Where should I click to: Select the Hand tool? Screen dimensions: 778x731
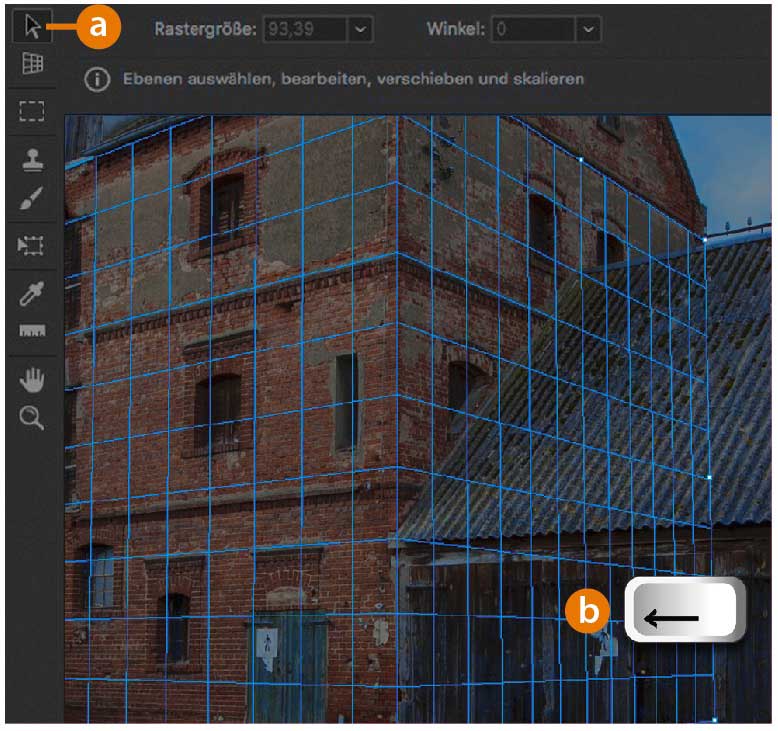(32, 380)
